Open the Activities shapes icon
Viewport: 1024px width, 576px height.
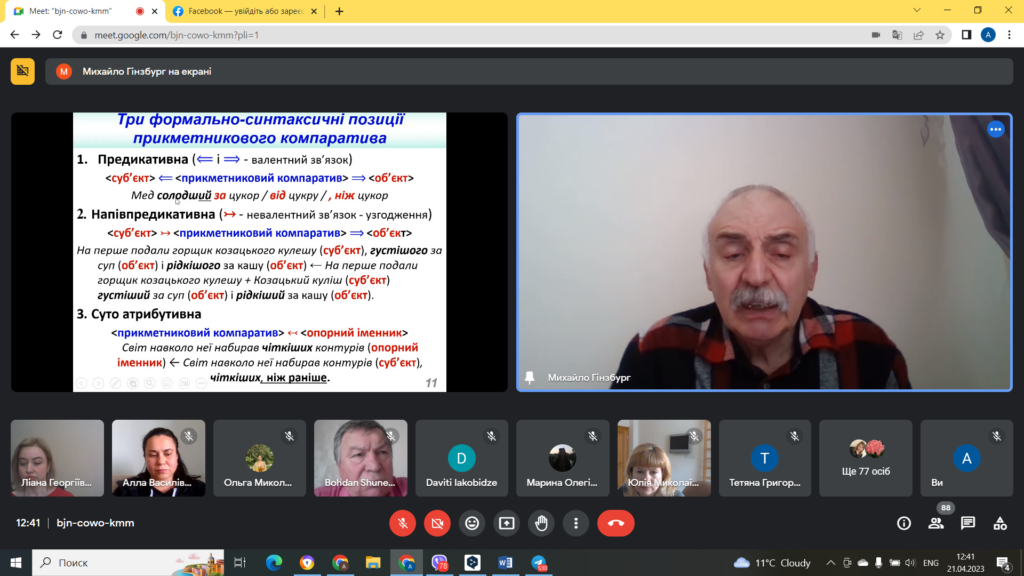[1000, 523]
